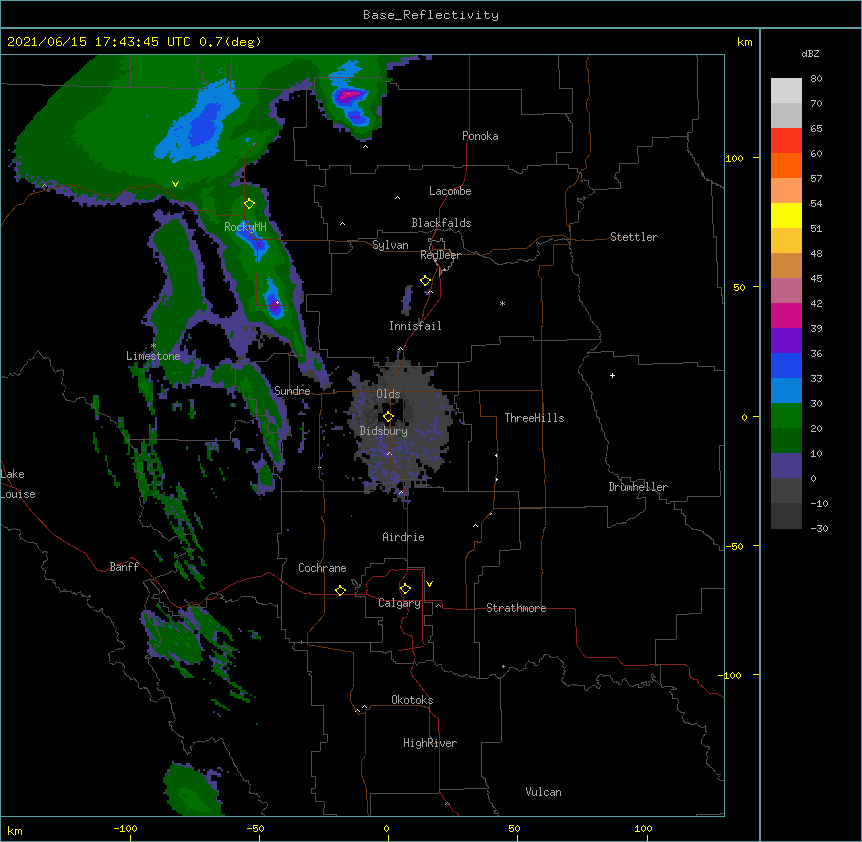Click the Cochrane label
This screenshot has width=862, height=842.
click(x=322, y=568)
